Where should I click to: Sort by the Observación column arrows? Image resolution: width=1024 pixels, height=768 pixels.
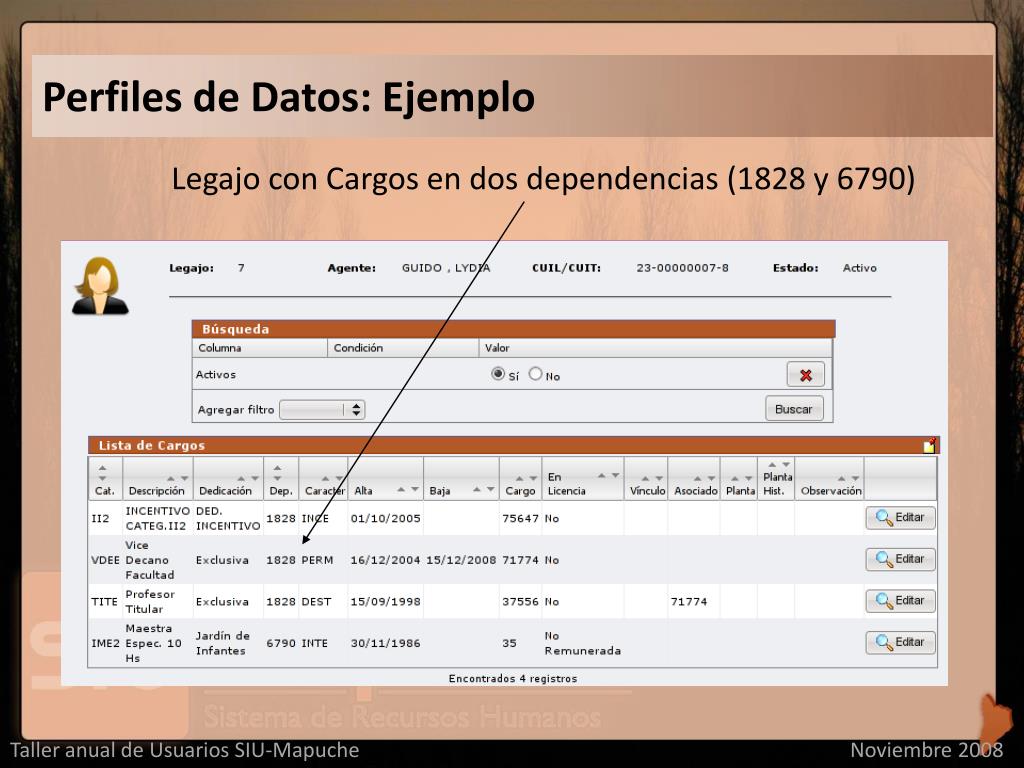[848, 479]
